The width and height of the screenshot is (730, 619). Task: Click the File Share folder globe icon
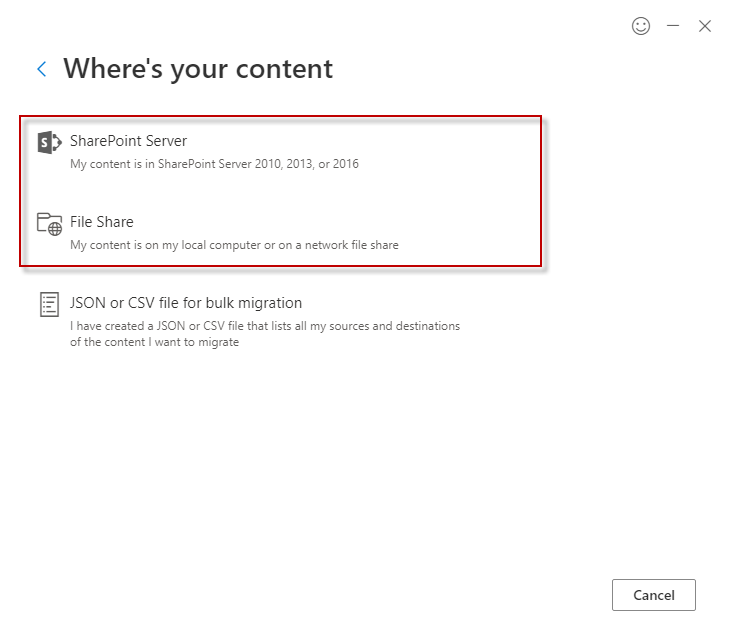point(49,224)
